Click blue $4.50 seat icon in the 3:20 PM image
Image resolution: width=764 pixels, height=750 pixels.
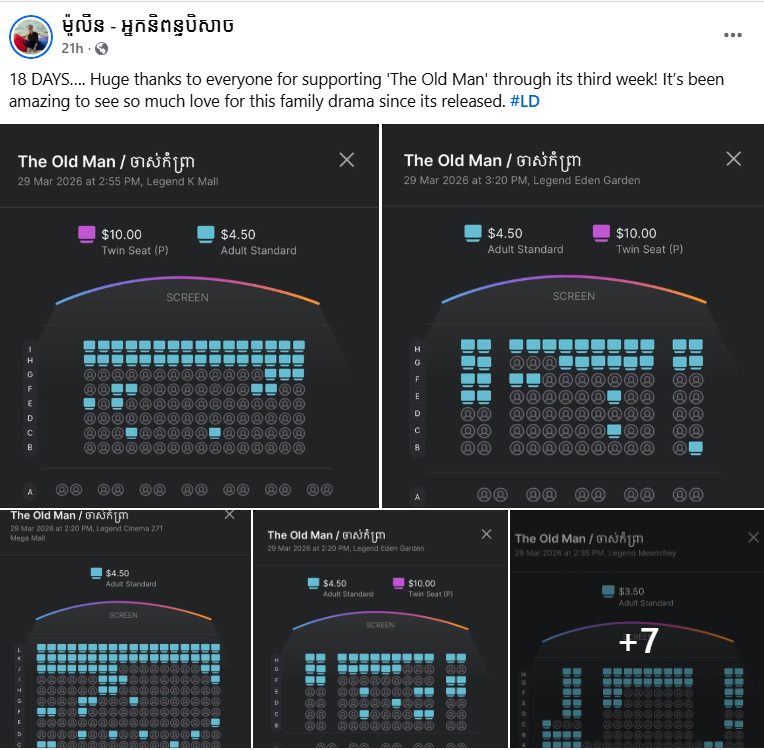coord(473,233)
